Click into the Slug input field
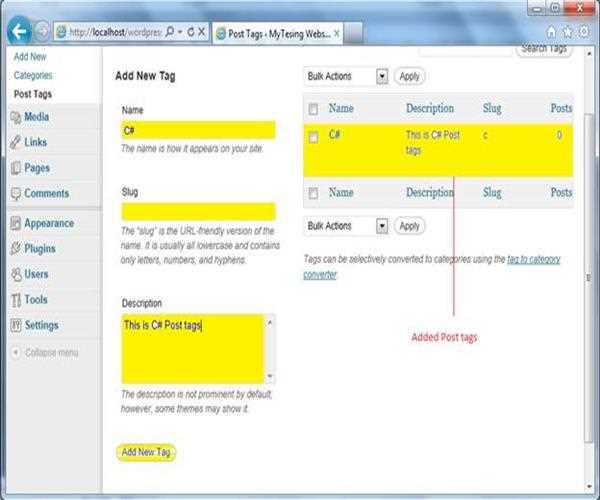The height and width of the screenshot is (500, 600). (x=198, y=211)
